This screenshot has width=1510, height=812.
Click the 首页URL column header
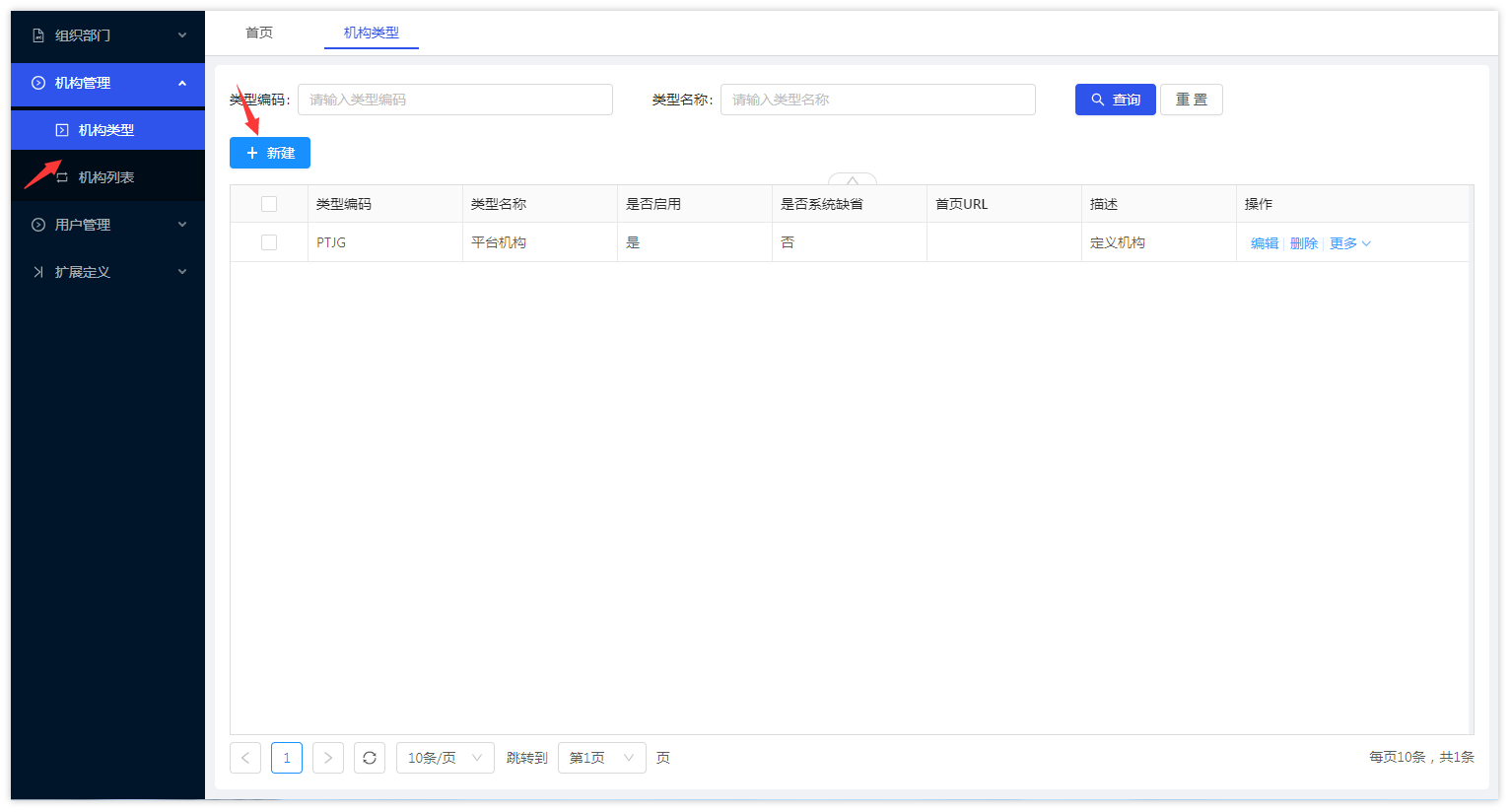pyautogui.click(x=1004, y=204)
